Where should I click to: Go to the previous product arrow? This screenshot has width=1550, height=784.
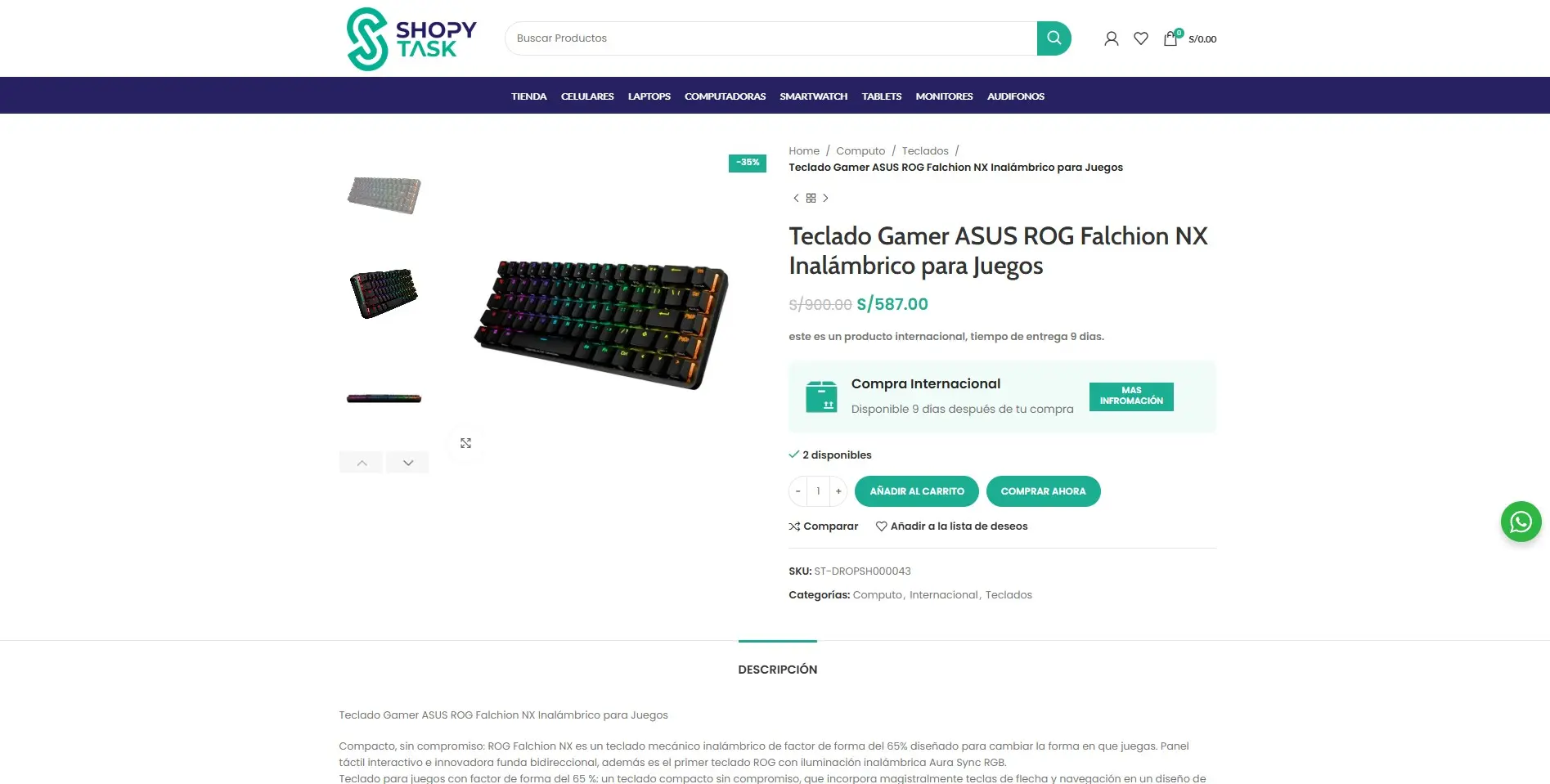tap(796, 198)
